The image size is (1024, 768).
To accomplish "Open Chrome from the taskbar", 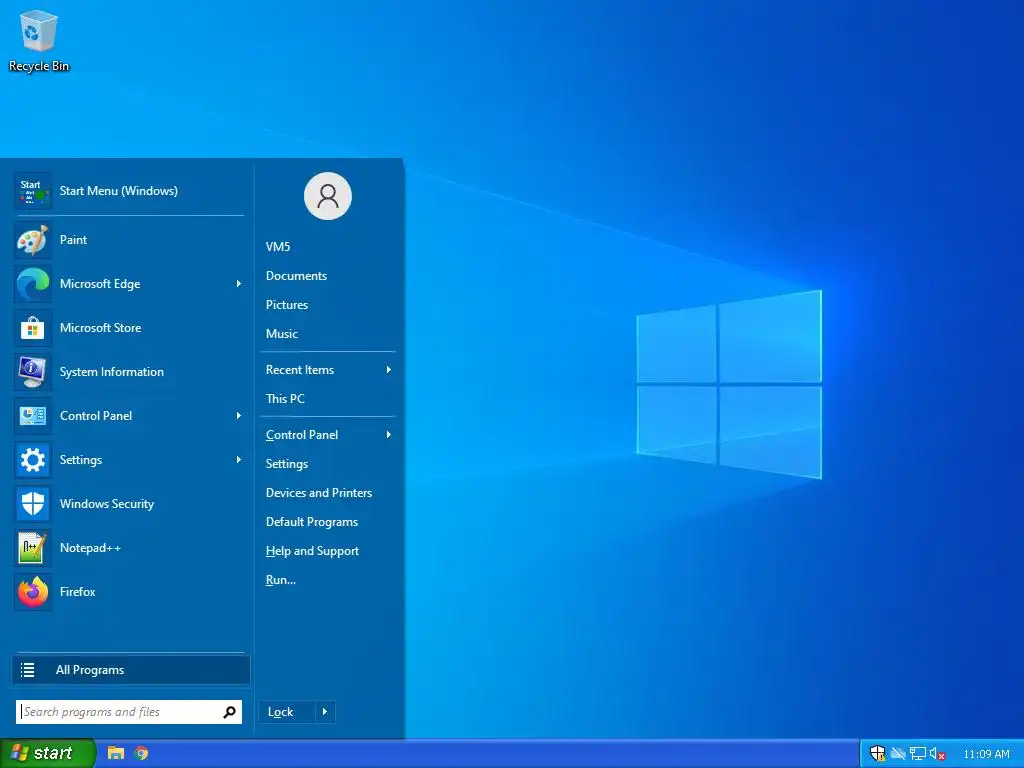I will [141, 753].
